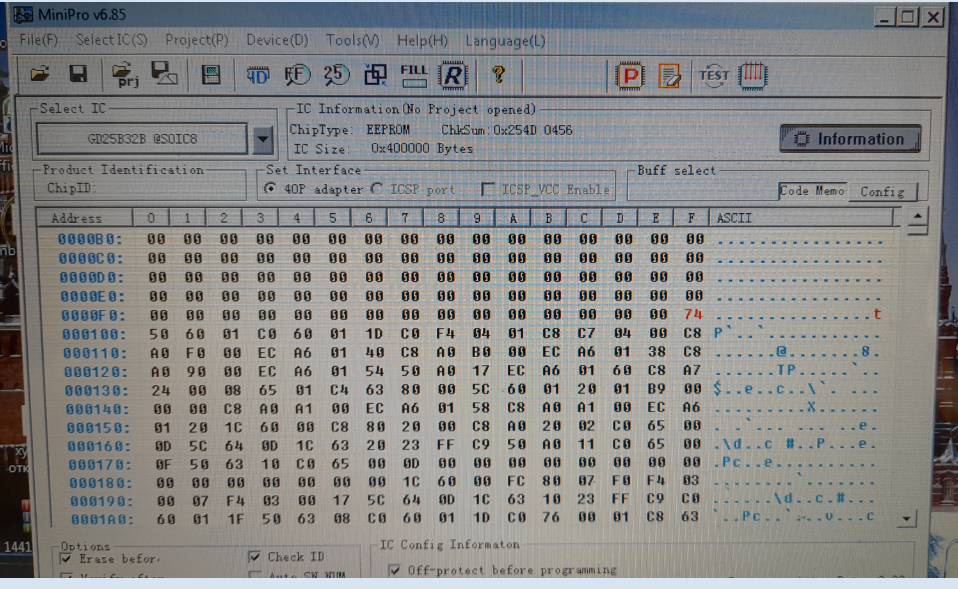958x589 pixels.
Task: Click the address label 000100:
Action: (94, 335)
